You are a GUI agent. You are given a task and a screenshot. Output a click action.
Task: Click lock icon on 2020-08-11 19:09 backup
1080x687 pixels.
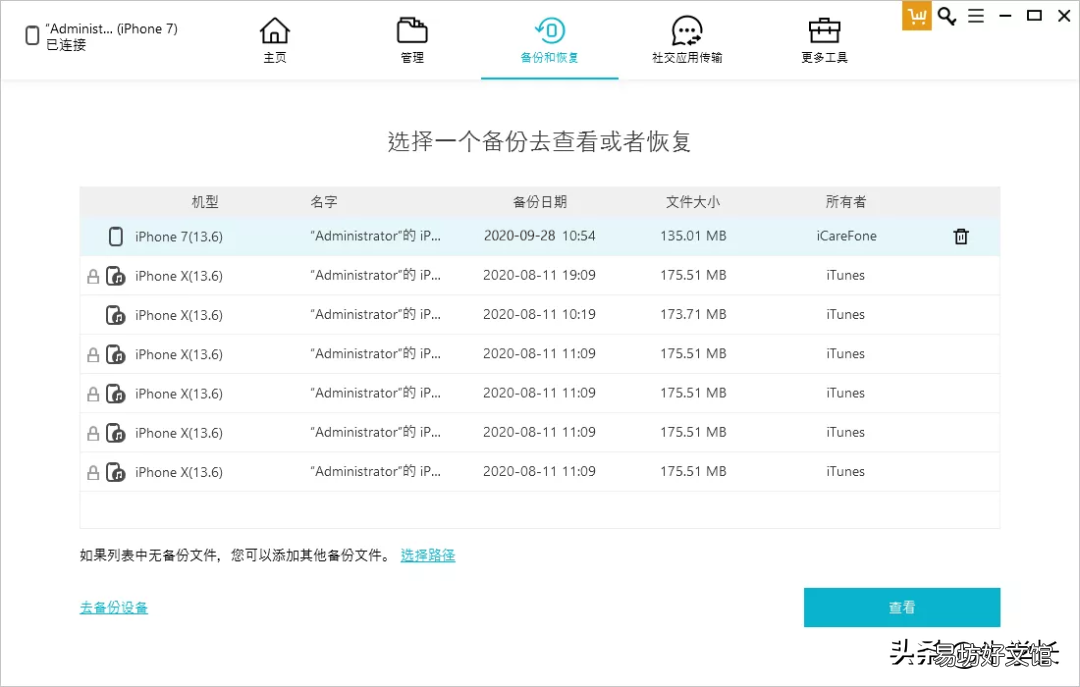[x=93, y=276]
